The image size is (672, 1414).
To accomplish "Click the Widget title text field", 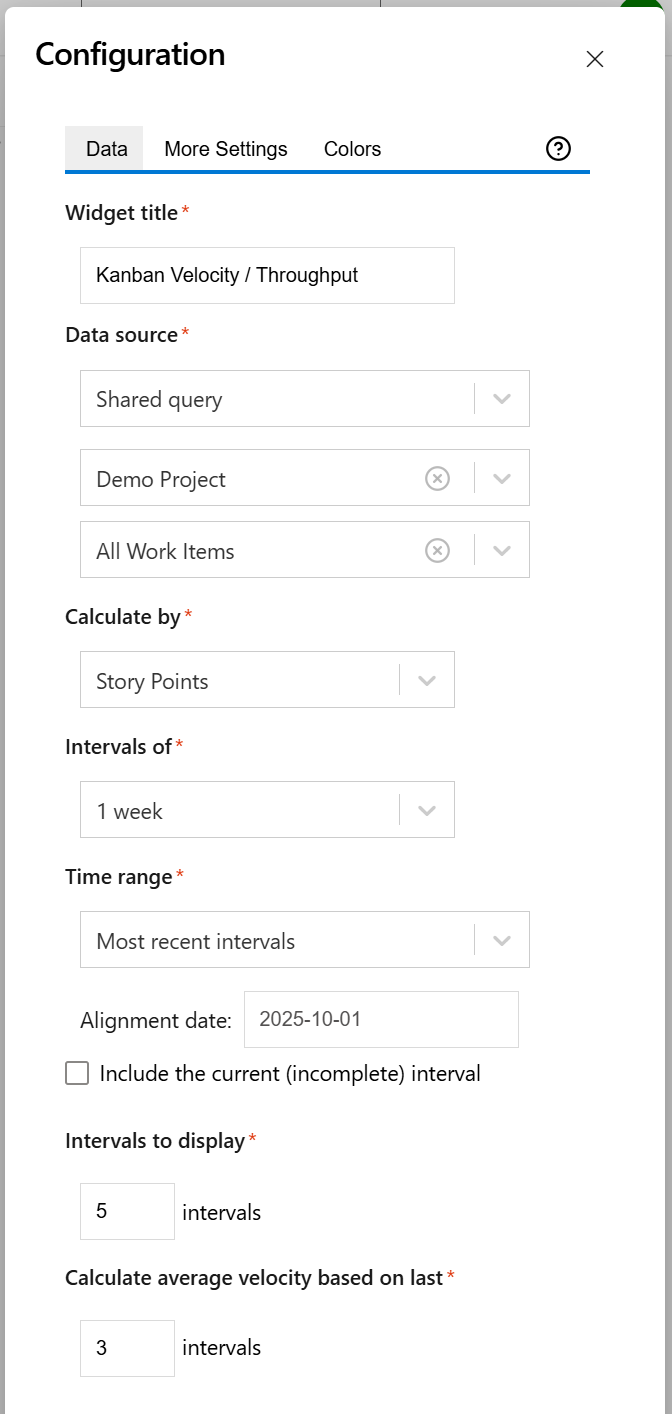I will coord(267,275).
